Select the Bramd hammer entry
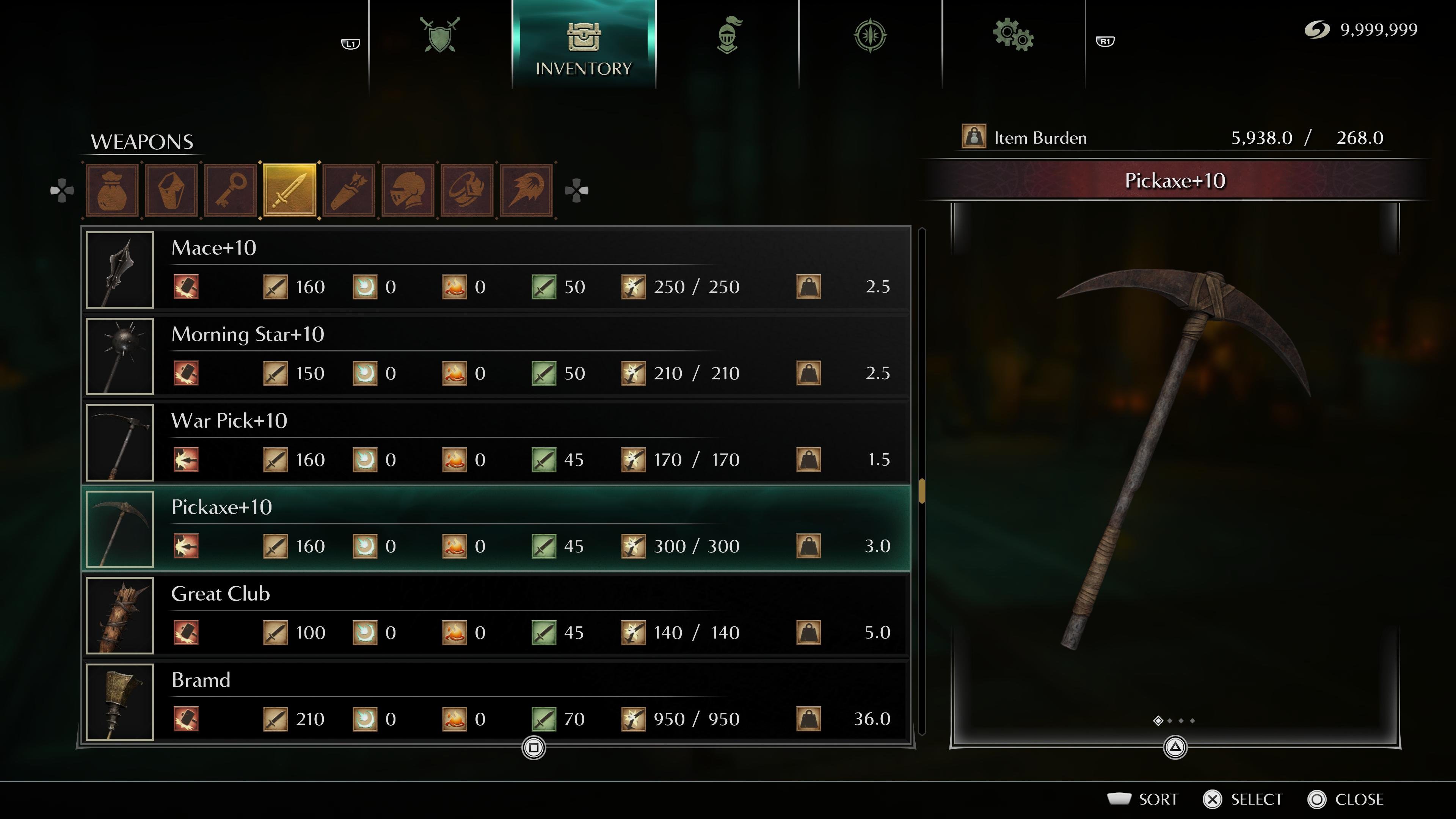This screenshot has width=1456, height=819. coord(497,702)
